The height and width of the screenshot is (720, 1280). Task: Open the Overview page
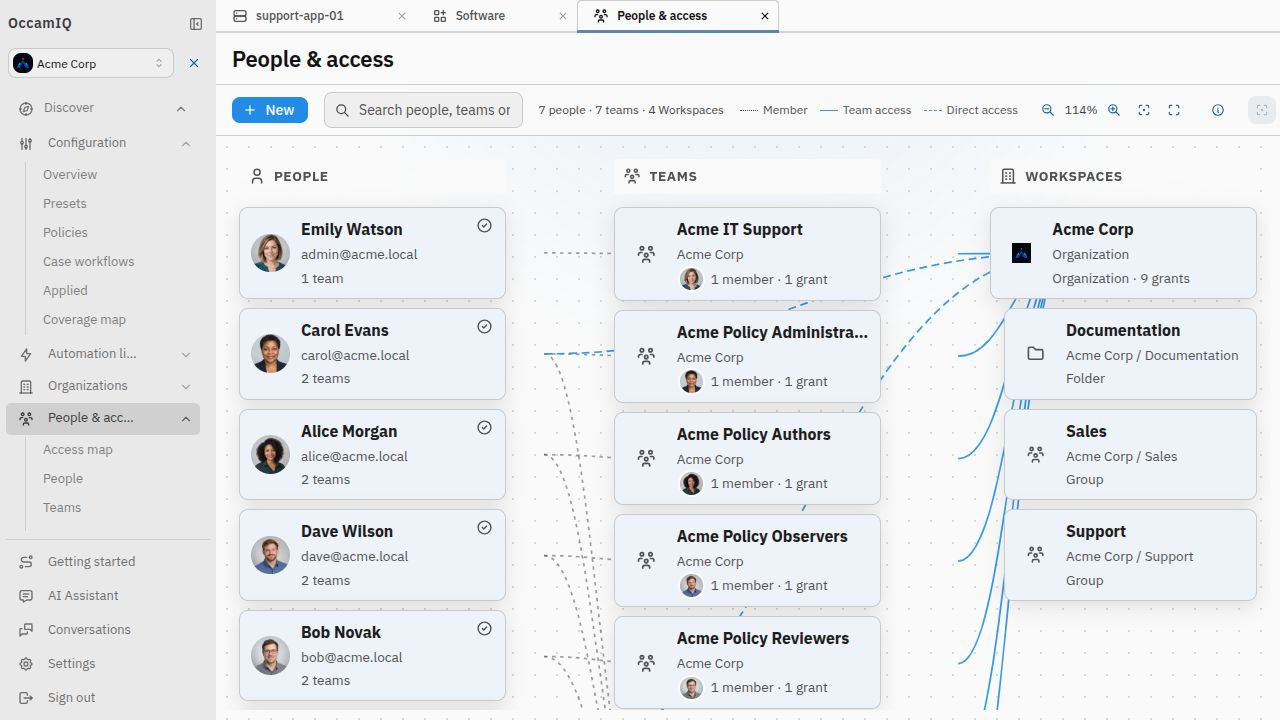pos(70,174)
